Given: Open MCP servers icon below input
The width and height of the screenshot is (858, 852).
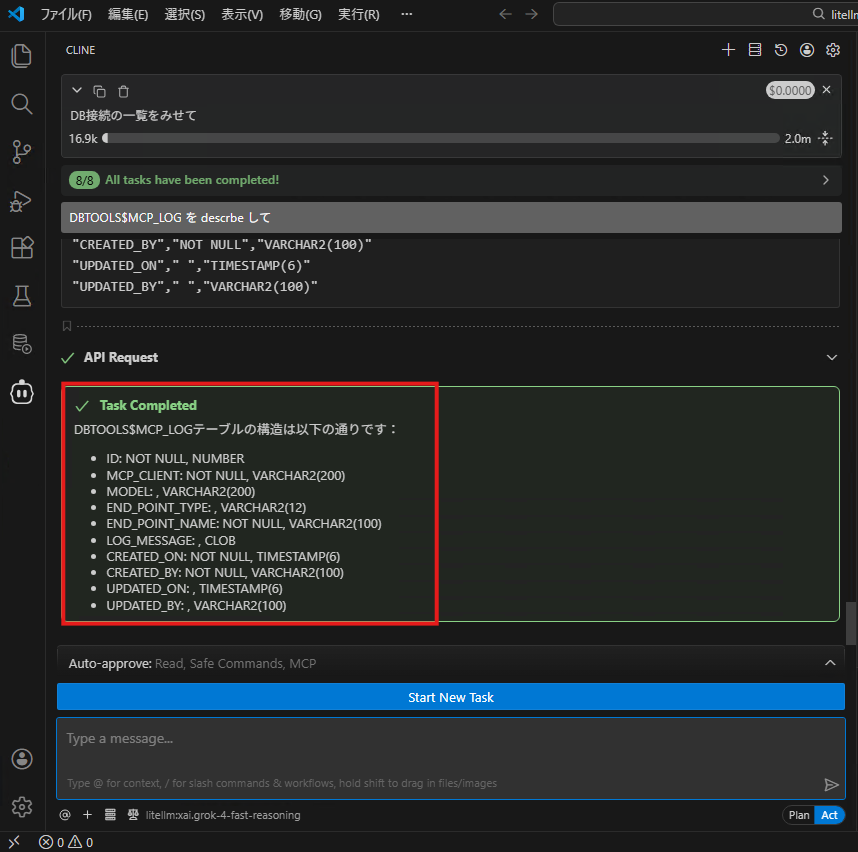Looking at the screenshot, I should click(x=110, y=815).
